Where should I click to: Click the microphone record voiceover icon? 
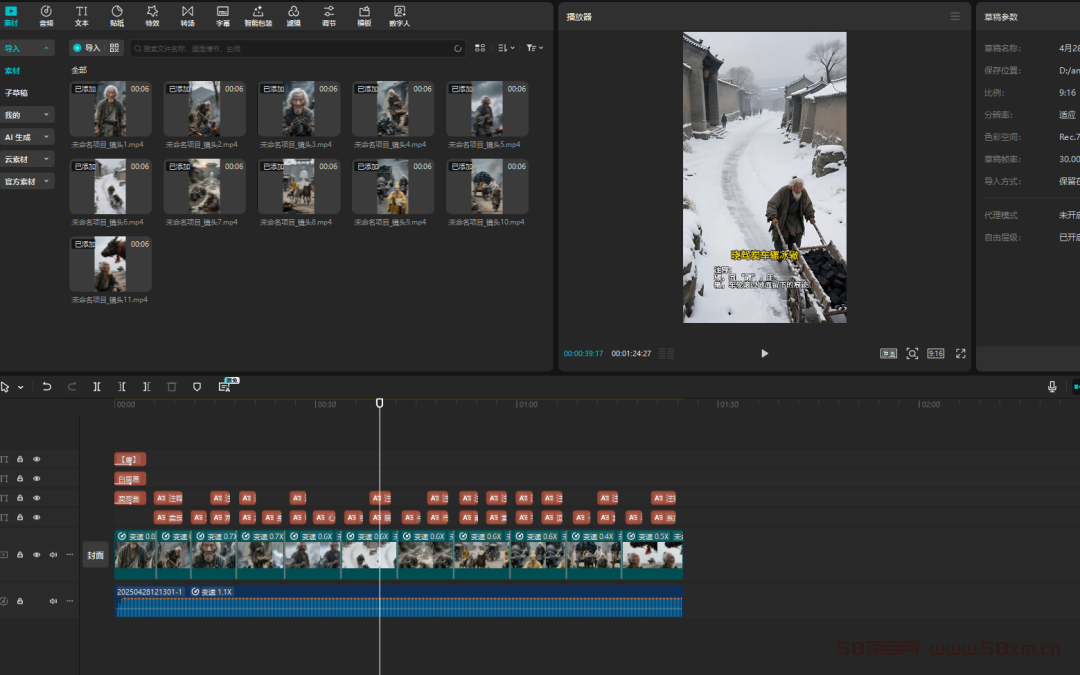pyautogui.click(x=1052, y=387)
